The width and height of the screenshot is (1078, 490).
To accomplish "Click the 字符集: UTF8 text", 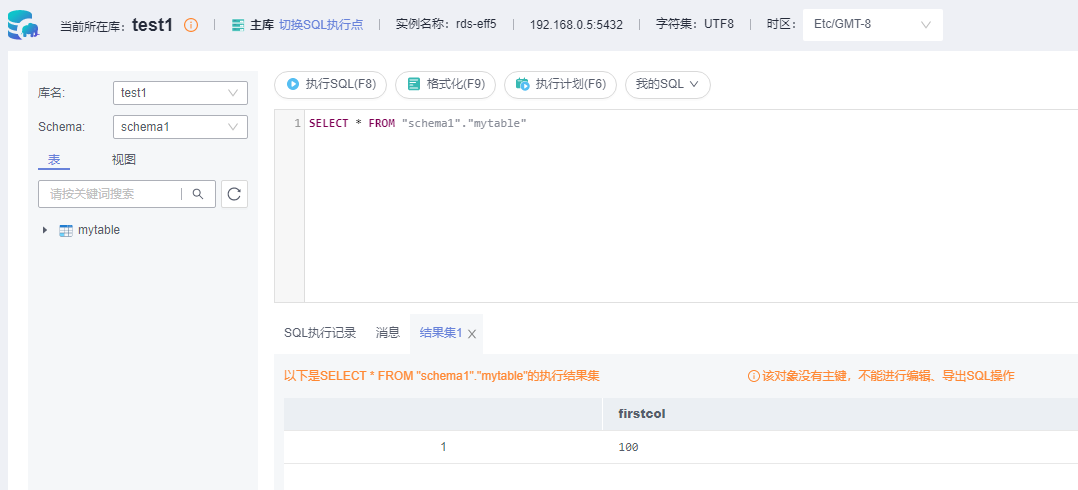I will (x=694, y=25).
